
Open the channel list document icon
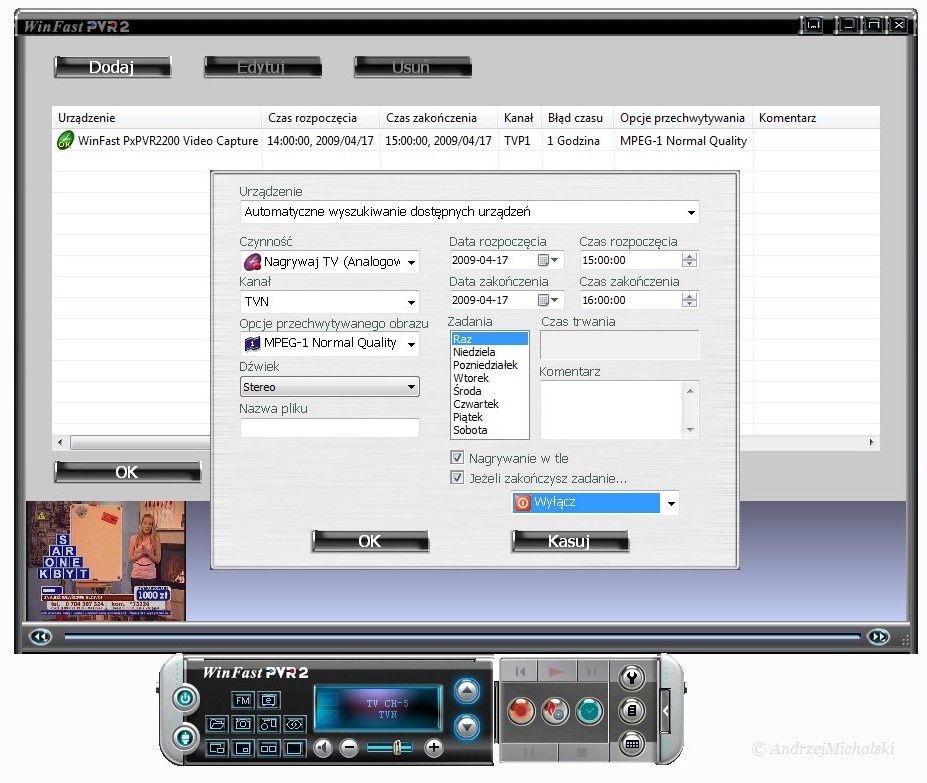(x=632, y=711)
